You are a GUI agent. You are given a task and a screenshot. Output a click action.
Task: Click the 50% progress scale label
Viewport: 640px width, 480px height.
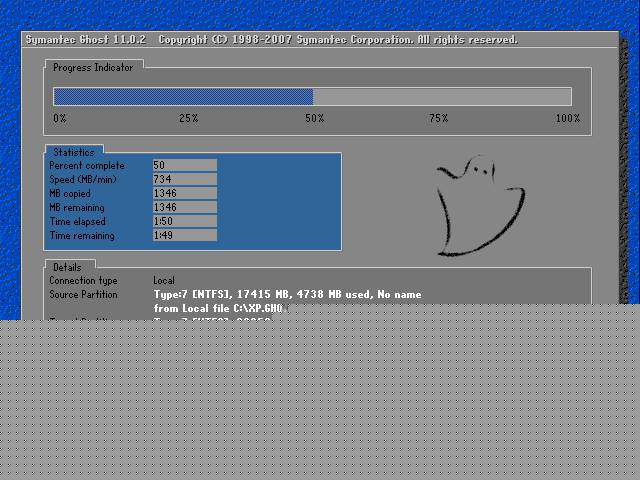coord(315,118)
